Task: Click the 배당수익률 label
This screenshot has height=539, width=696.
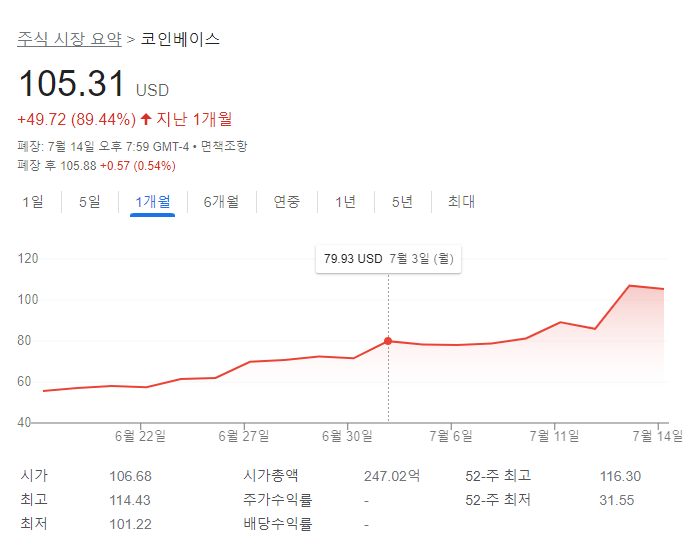Action: pos(278,524)
